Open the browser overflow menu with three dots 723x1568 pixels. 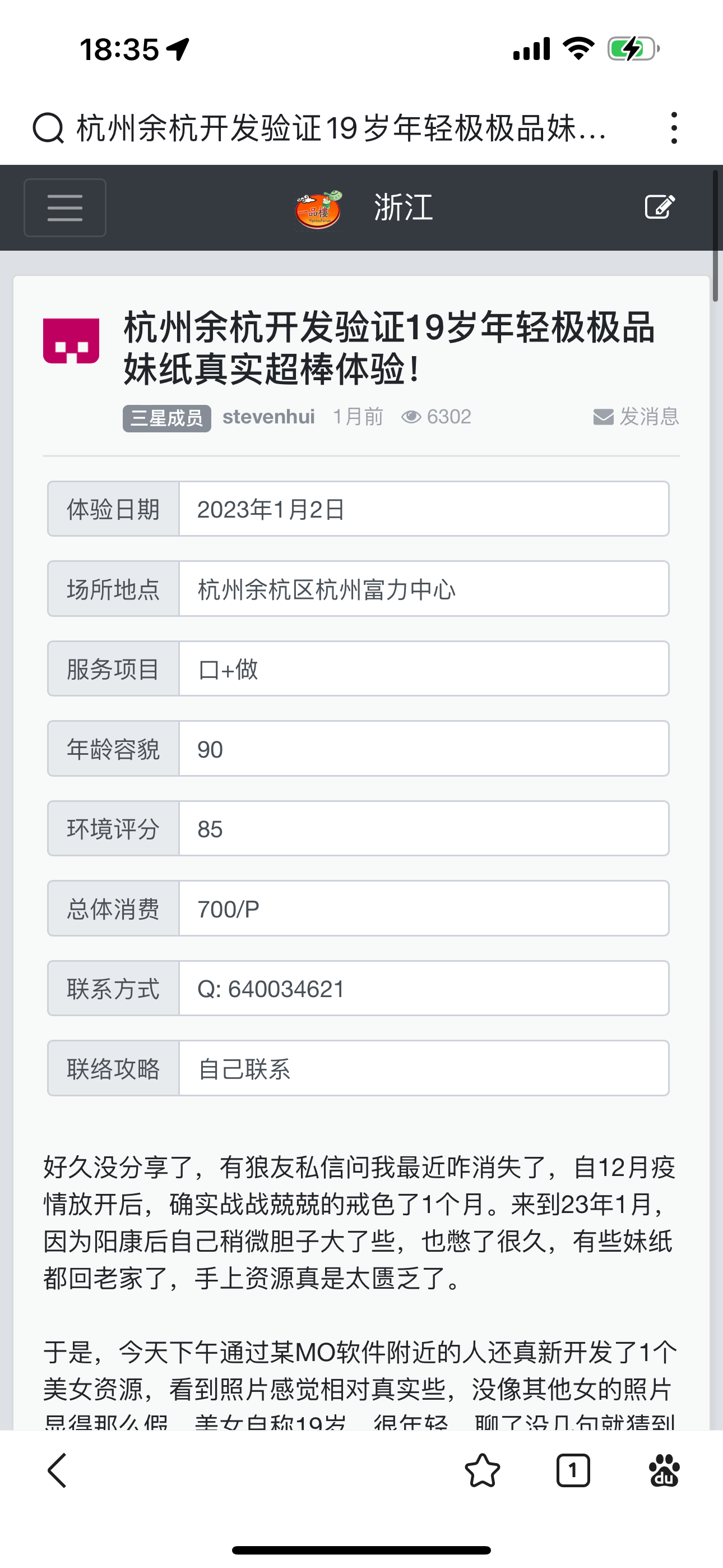tap(674, 128)
